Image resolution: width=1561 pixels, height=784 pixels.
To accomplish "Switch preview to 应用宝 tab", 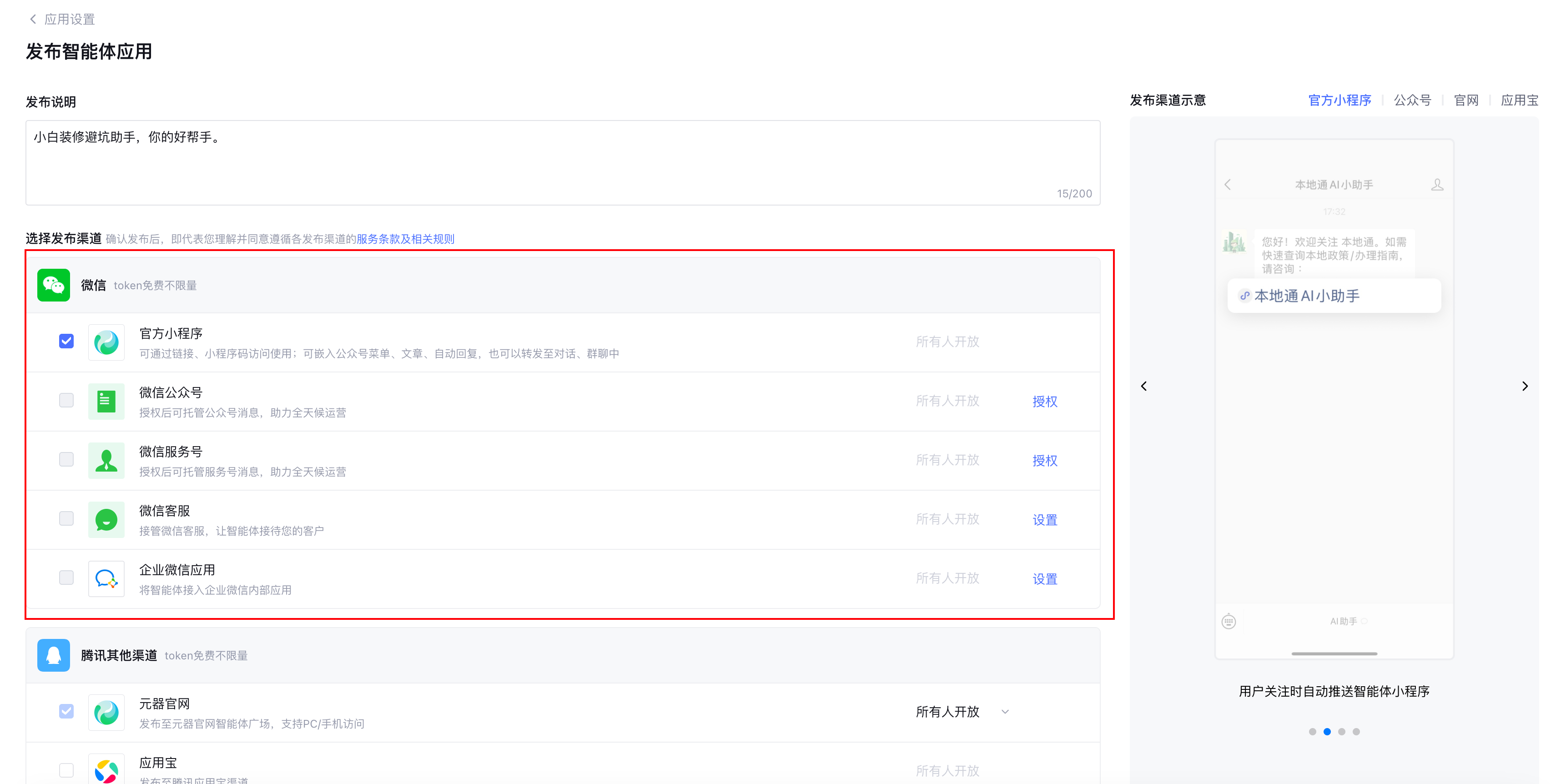I will [1519, 101].
